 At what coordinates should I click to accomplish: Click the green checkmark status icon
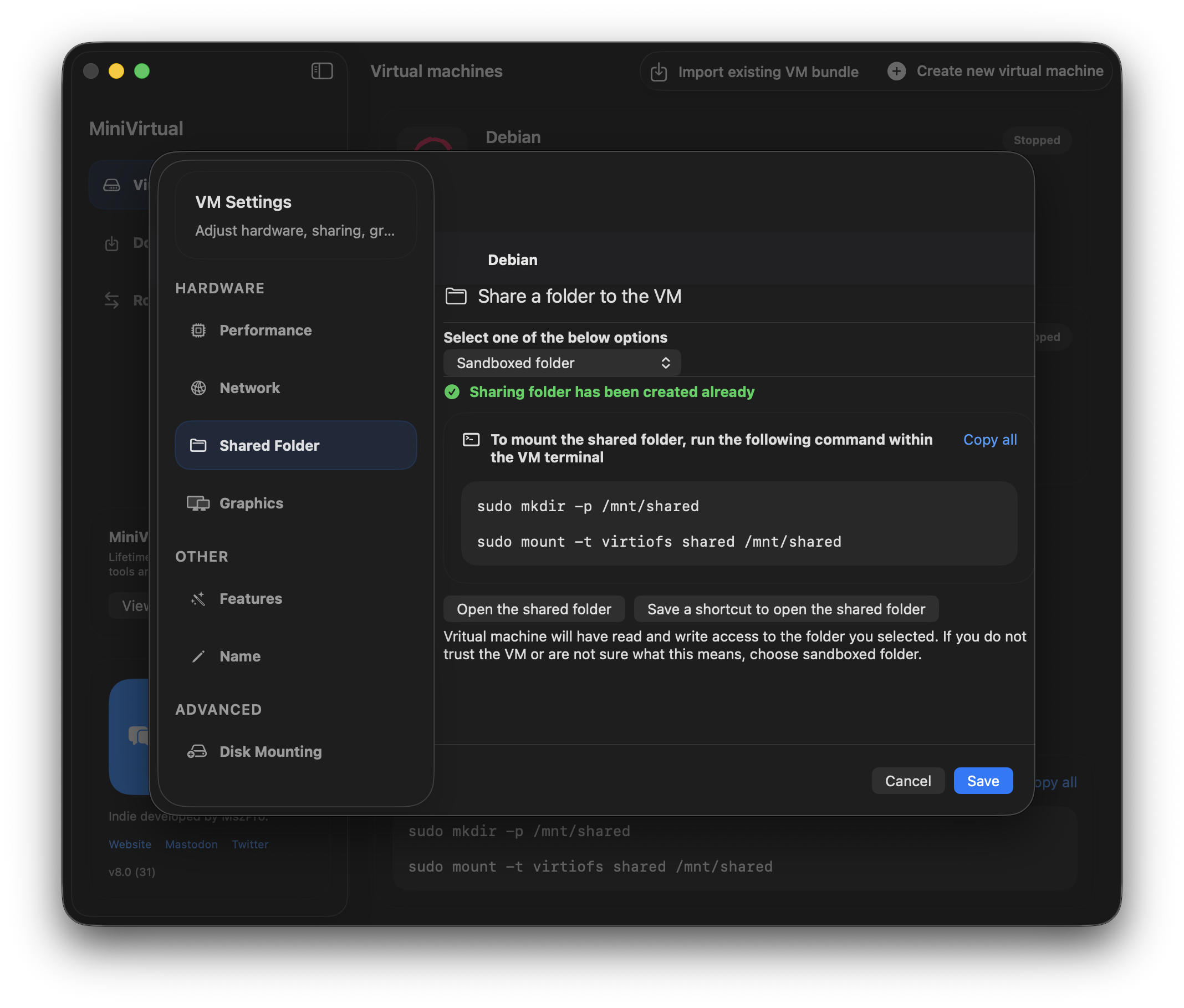[452, 391]
